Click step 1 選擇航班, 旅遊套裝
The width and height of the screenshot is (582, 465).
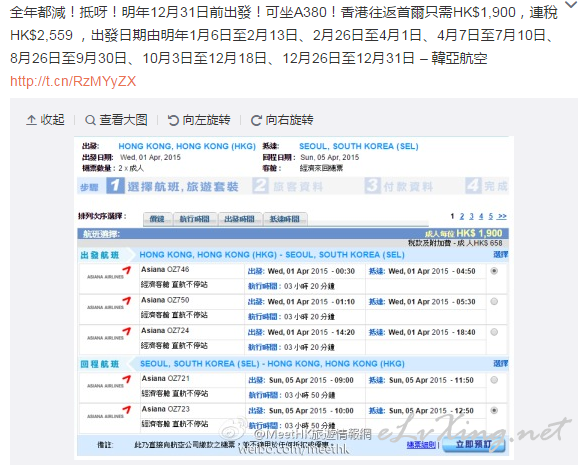[x=173, y=186]
